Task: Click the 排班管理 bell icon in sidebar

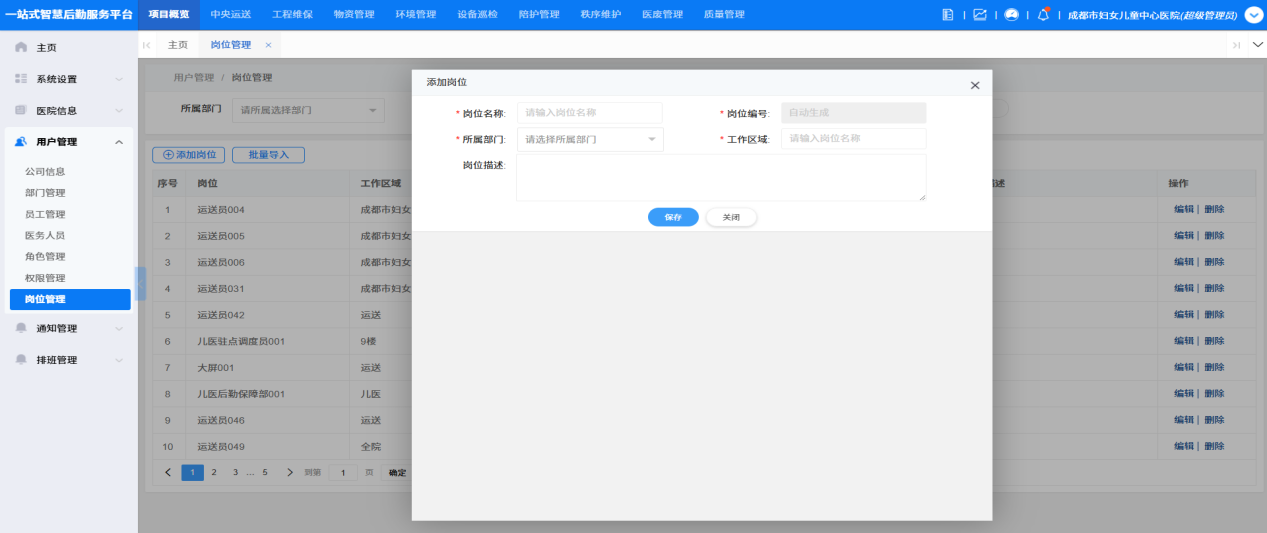Action: point(21,360)
